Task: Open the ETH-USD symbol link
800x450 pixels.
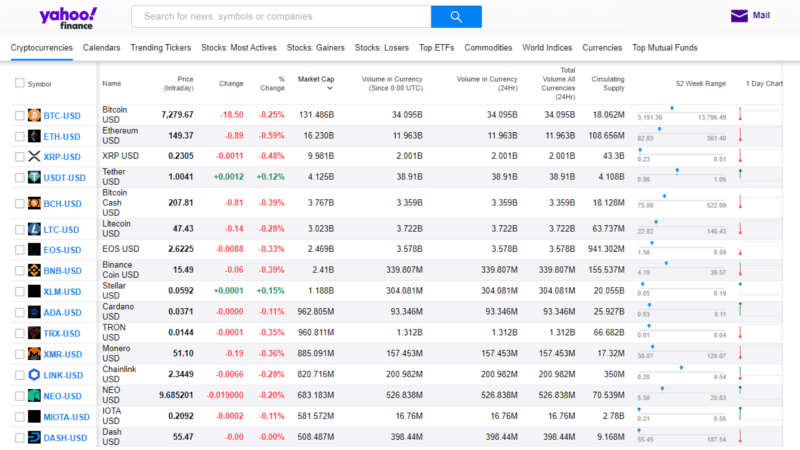Action: tap(62, 137)
